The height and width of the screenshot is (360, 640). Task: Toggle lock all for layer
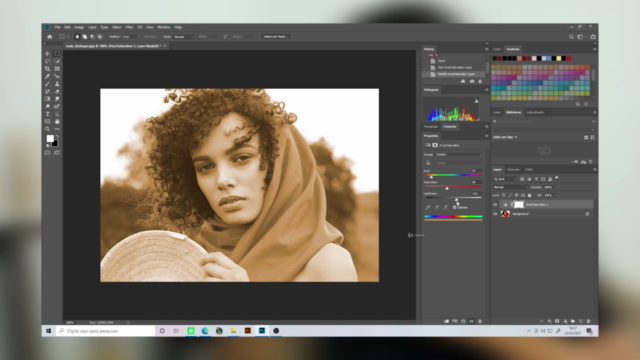point(529,196)
